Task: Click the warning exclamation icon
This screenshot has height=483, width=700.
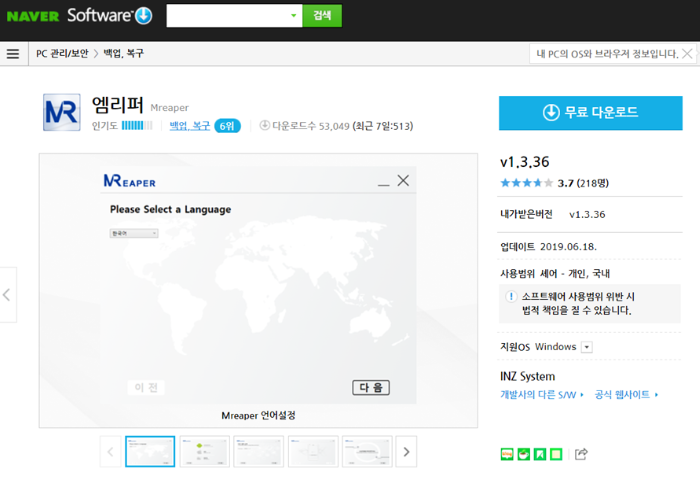Action: coord(511,296)
